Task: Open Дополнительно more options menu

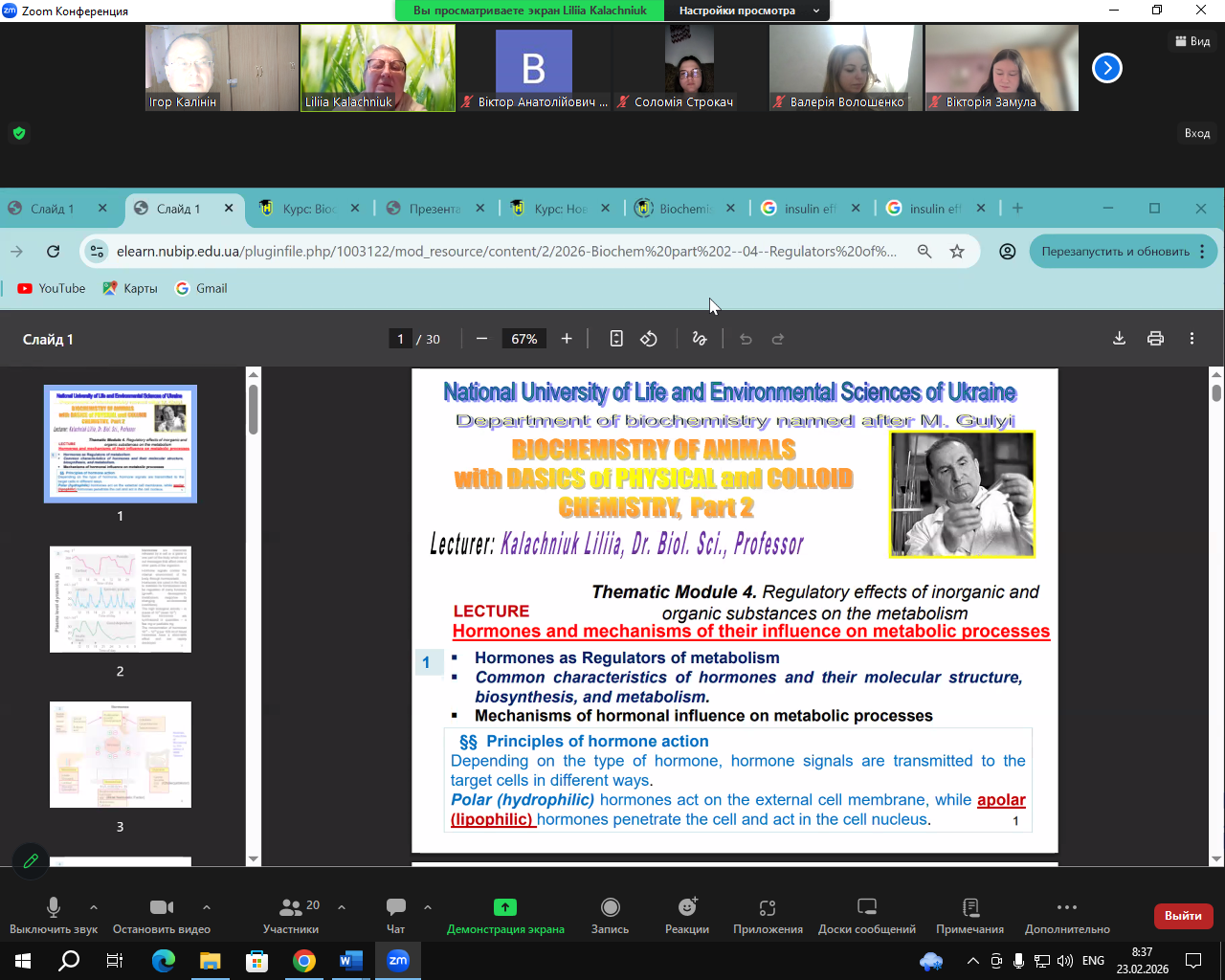Action: [1067, 907]
